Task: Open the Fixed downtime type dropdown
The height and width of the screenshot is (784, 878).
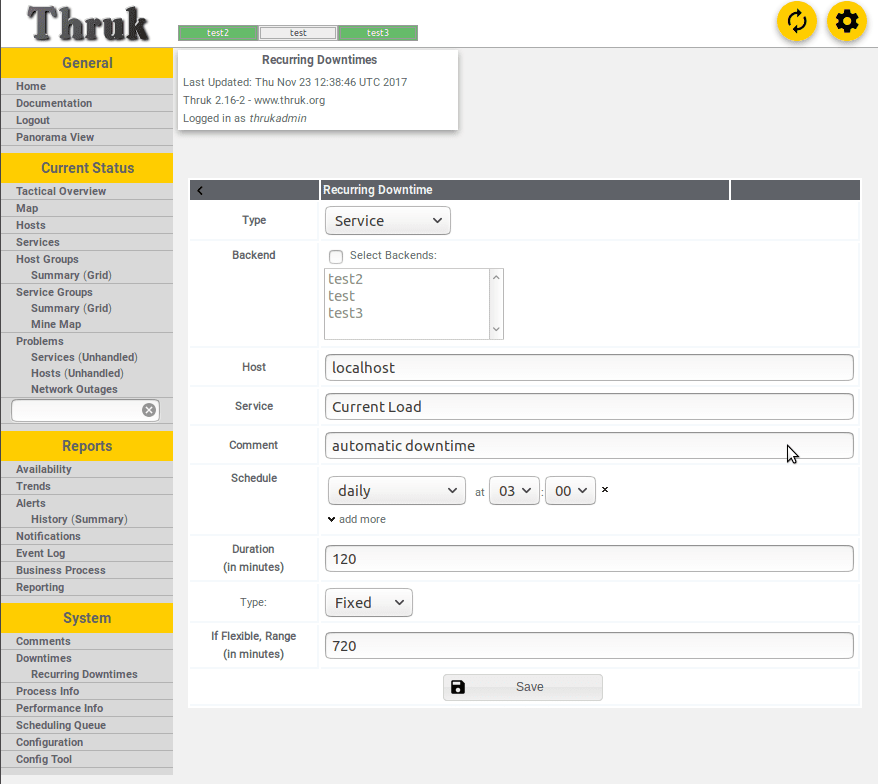Action: click(368, 603)
